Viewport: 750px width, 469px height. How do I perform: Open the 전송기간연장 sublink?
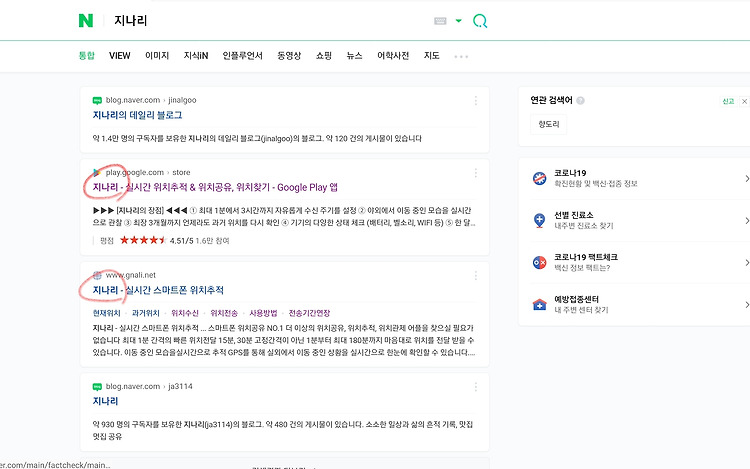(x=309, y=313)
